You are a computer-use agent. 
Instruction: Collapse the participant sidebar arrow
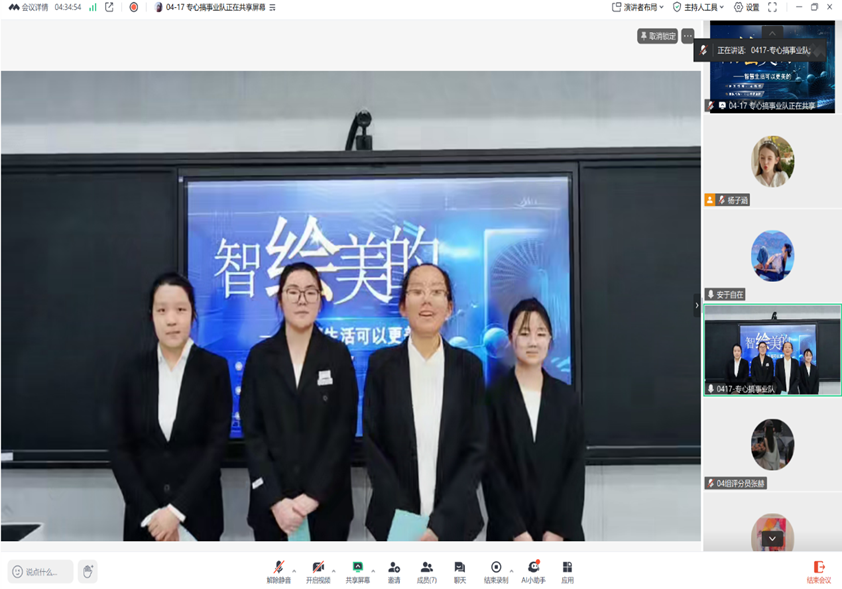click(x=697, y=305)
